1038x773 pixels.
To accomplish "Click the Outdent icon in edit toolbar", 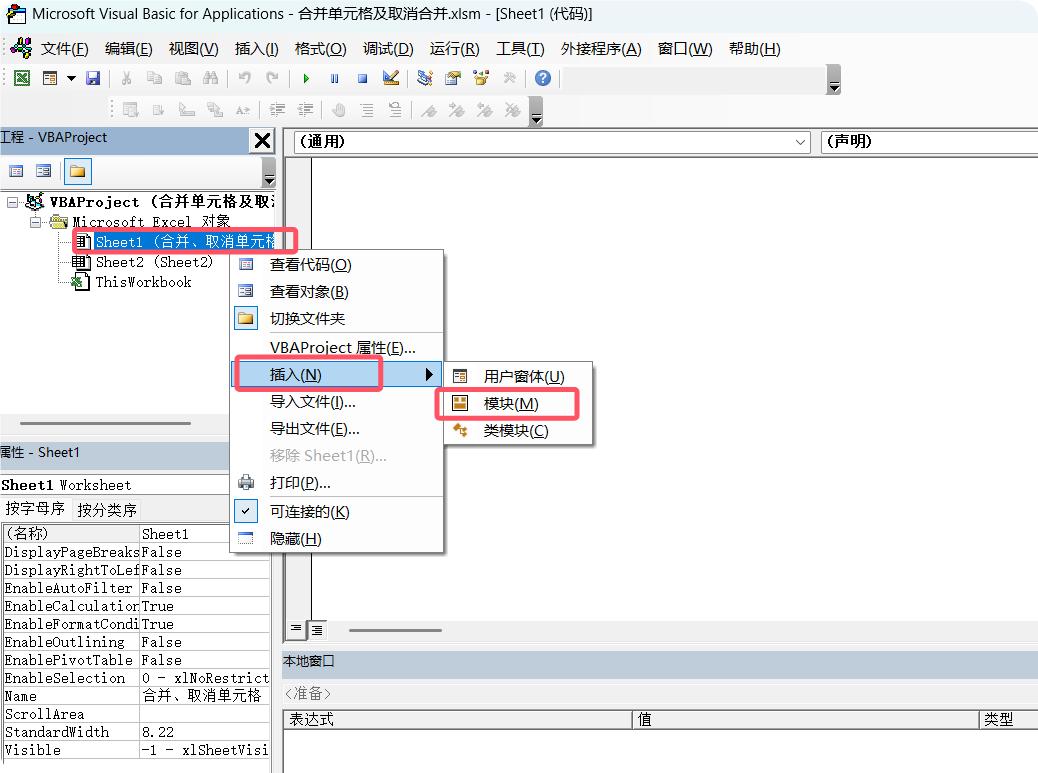I will point(305,110).
